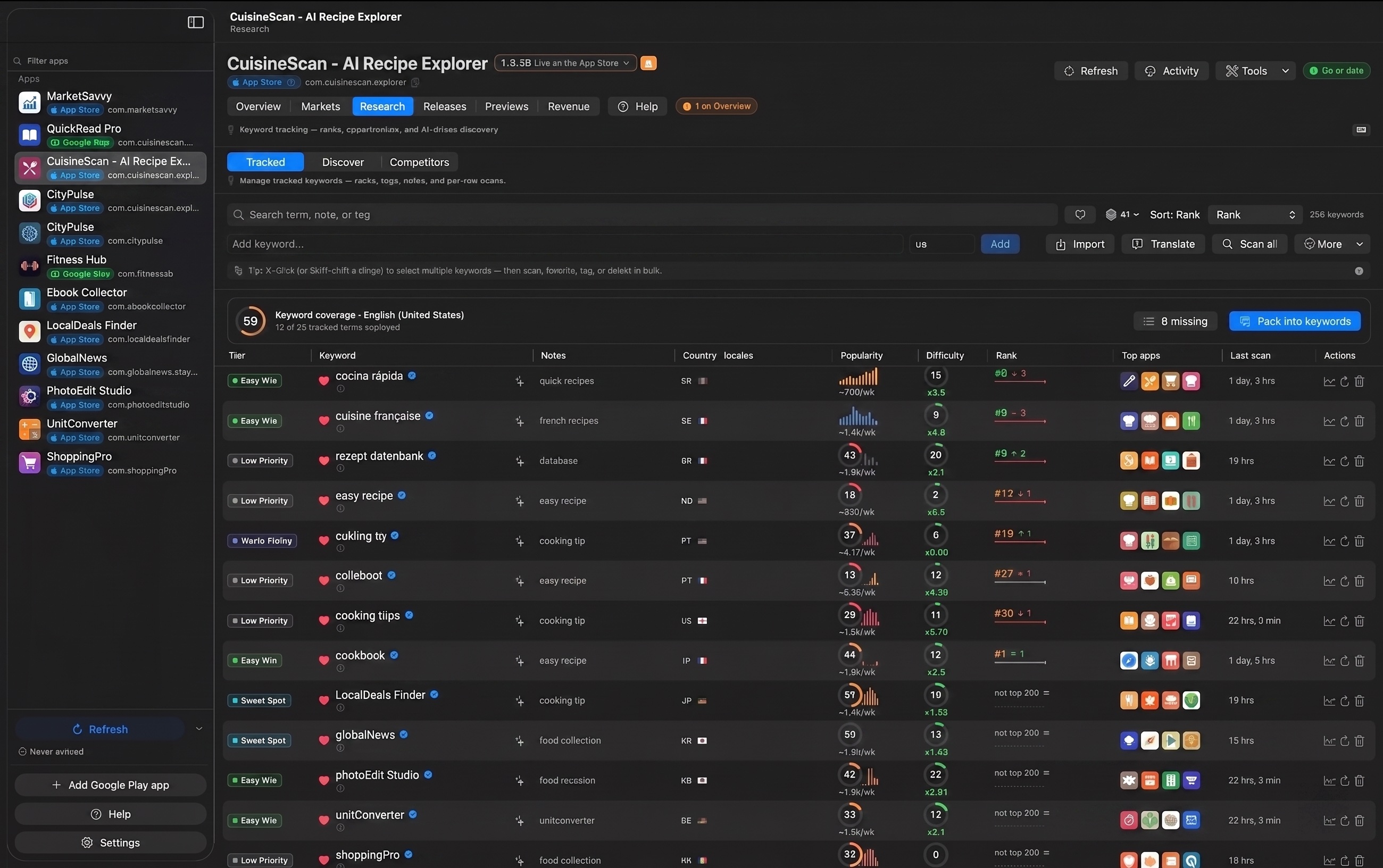The image size is (1383, 868).
Task: Toggle favorite heart on cuisine française
Action: (x=324, y=421)
